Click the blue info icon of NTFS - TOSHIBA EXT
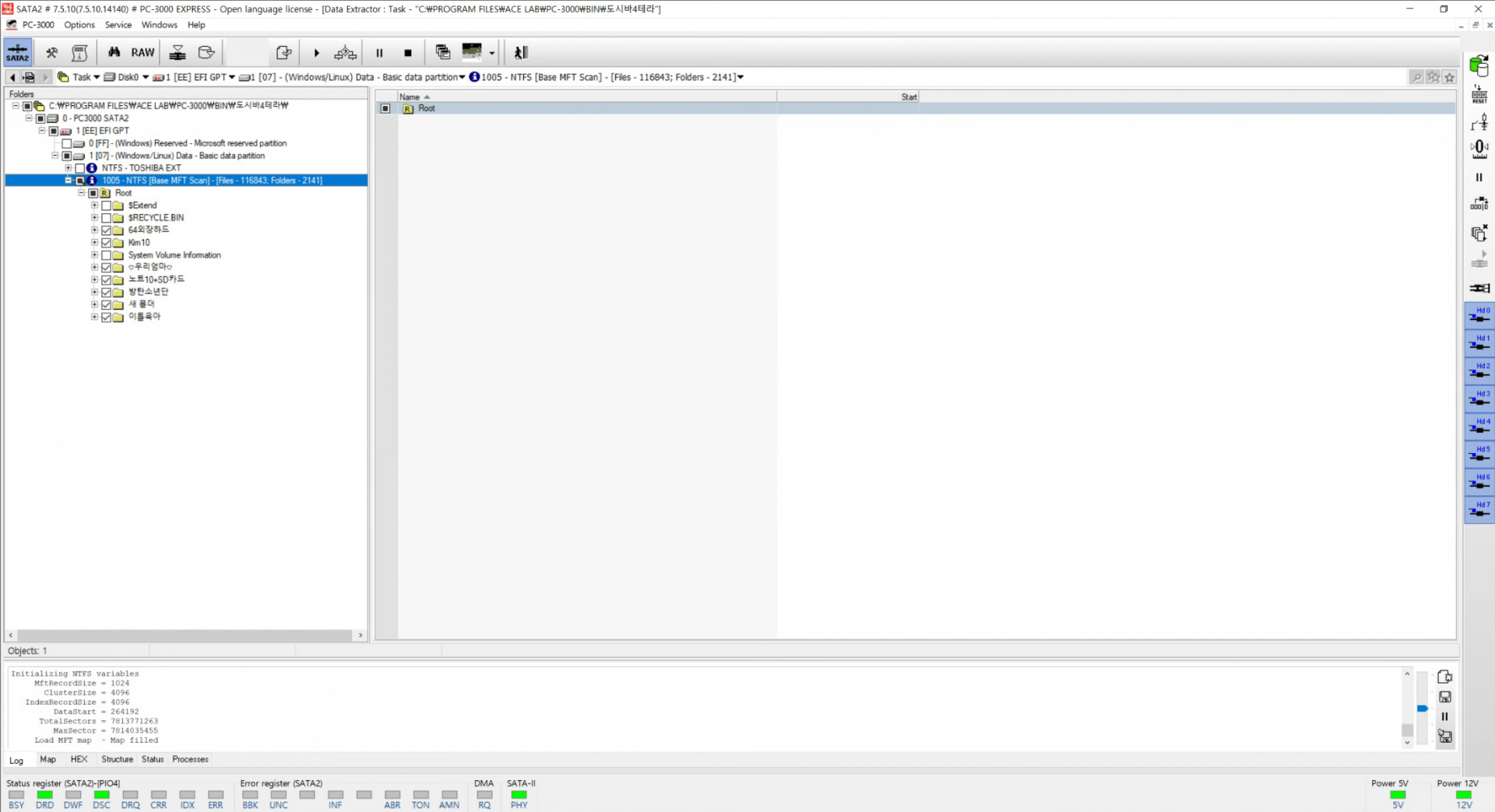1495x812 pixels. coord(92,168)
